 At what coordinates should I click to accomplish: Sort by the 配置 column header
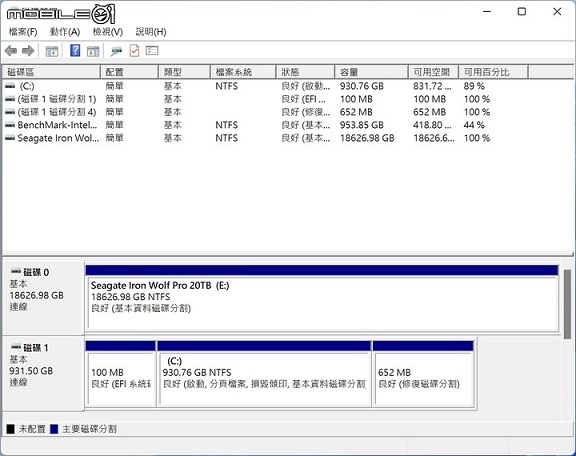coord(129,72)
